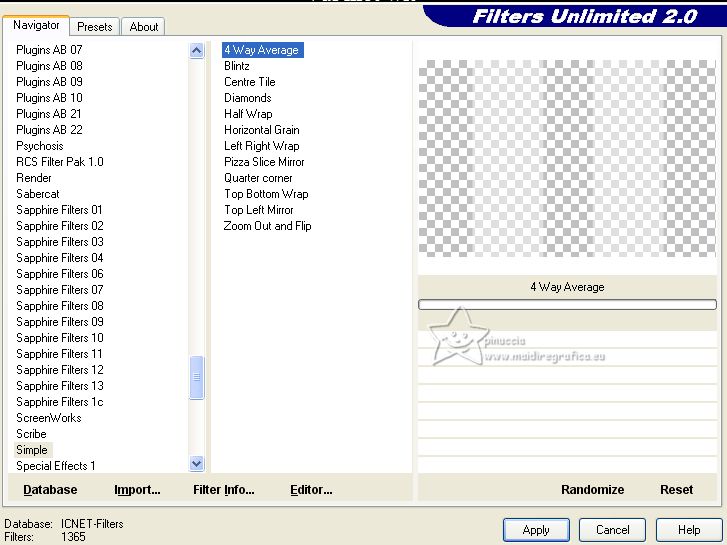Select Sapphire Filters 1c
This screenshot has height=545, width=727.
[59, 402]
